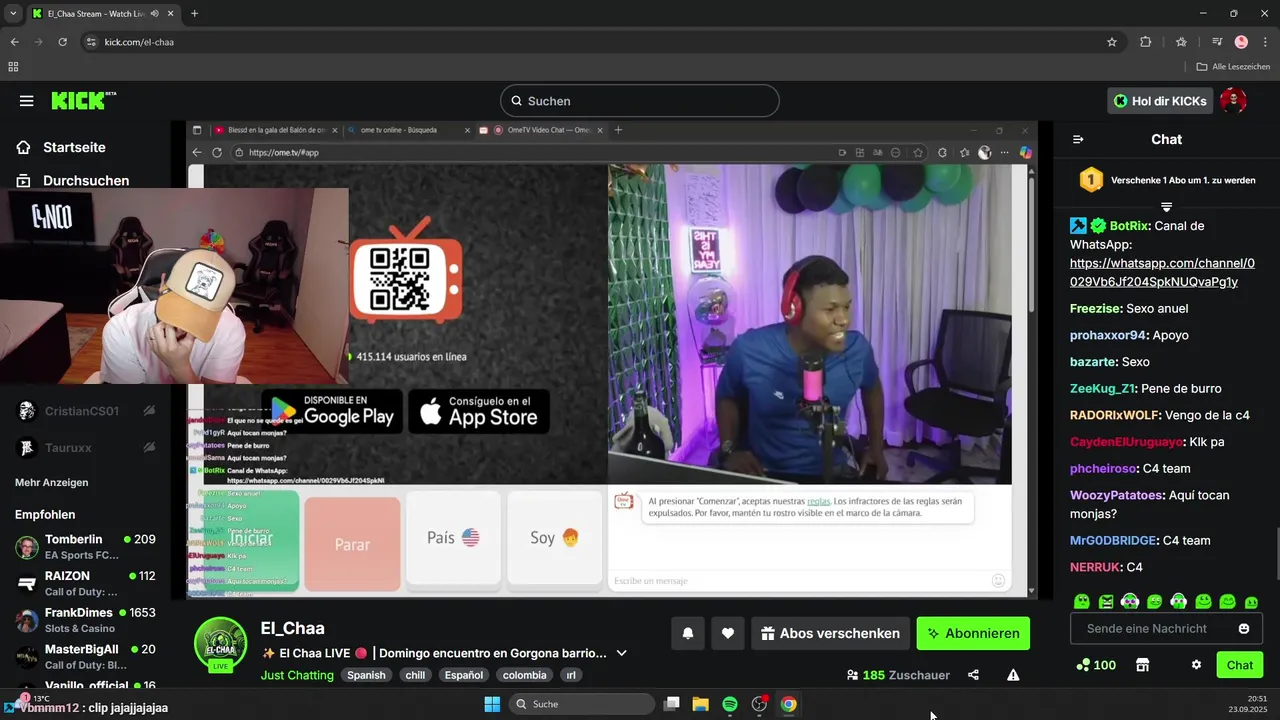Toggle notifications bell for El_Chaa
Image resolution: width=1280 pixels, height=720 pixels.
pos(688,633)
